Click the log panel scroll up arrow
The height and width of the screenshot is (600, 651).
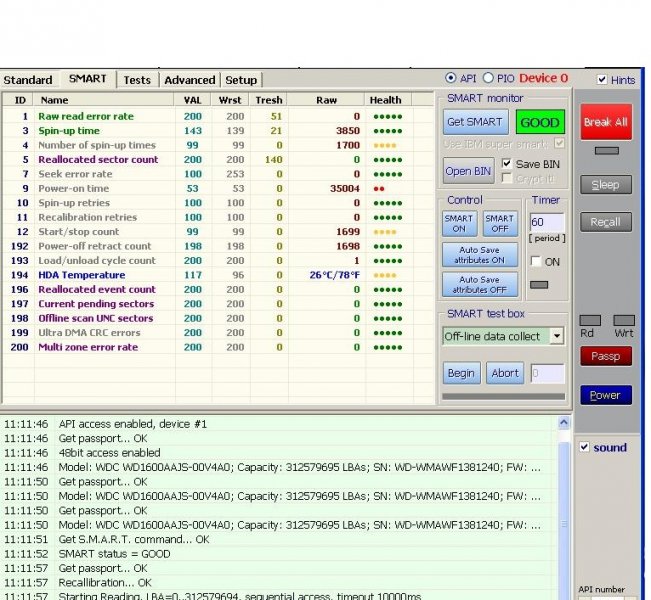coord(564,423)
